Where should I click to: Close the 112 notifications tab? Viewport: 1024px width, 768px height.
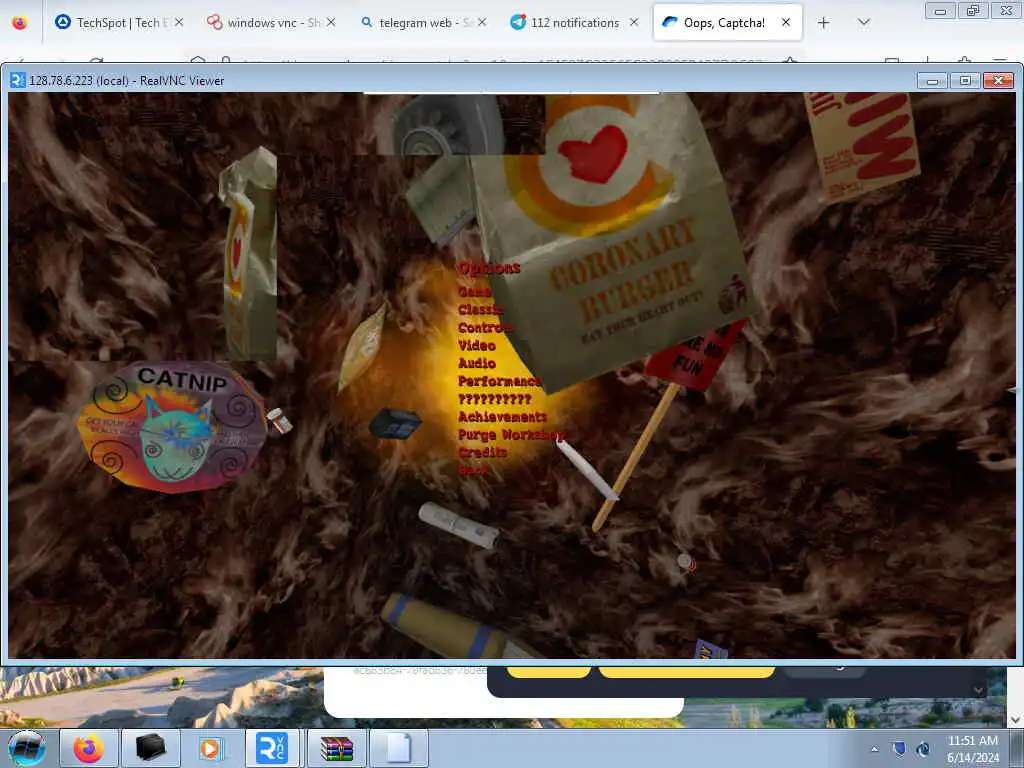[634, 22]
